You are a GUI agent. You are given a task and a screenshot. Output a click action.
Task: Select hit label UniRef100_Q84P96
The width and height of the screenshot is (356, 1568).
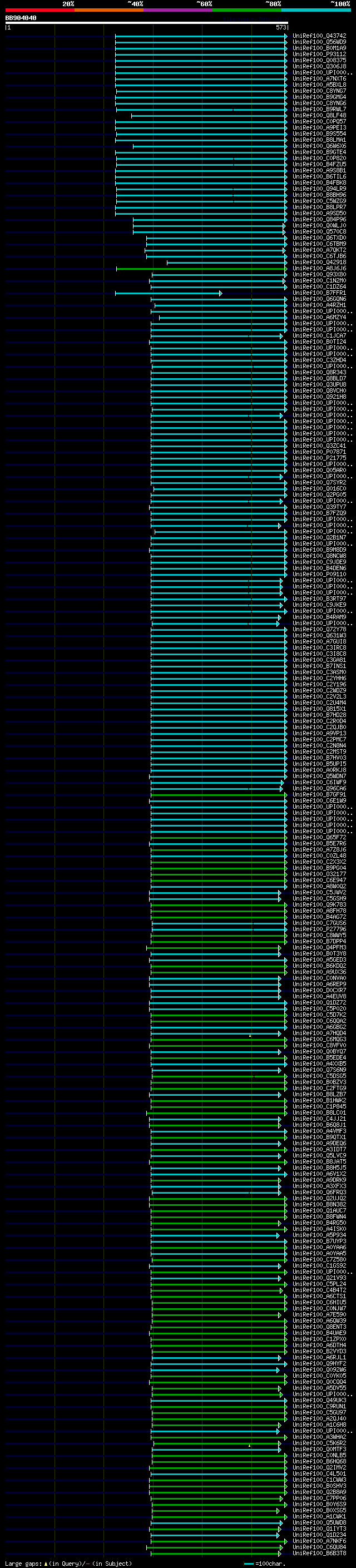[x=319, y=219]
